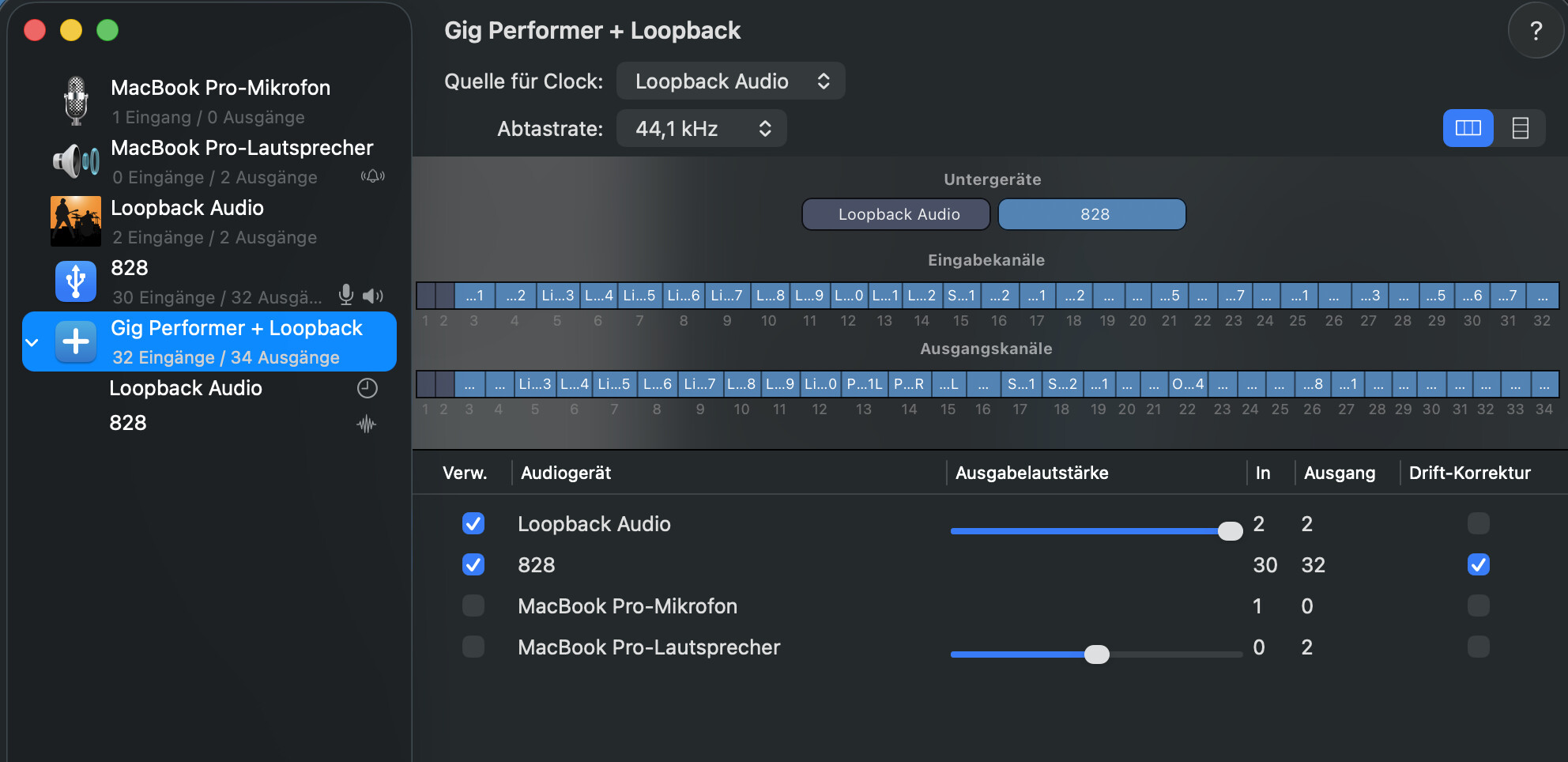Image resolution: width=1568 pixels, height=762 pixels.
Task: Disable drift correction for the 828
Action: coord(1478,564)
